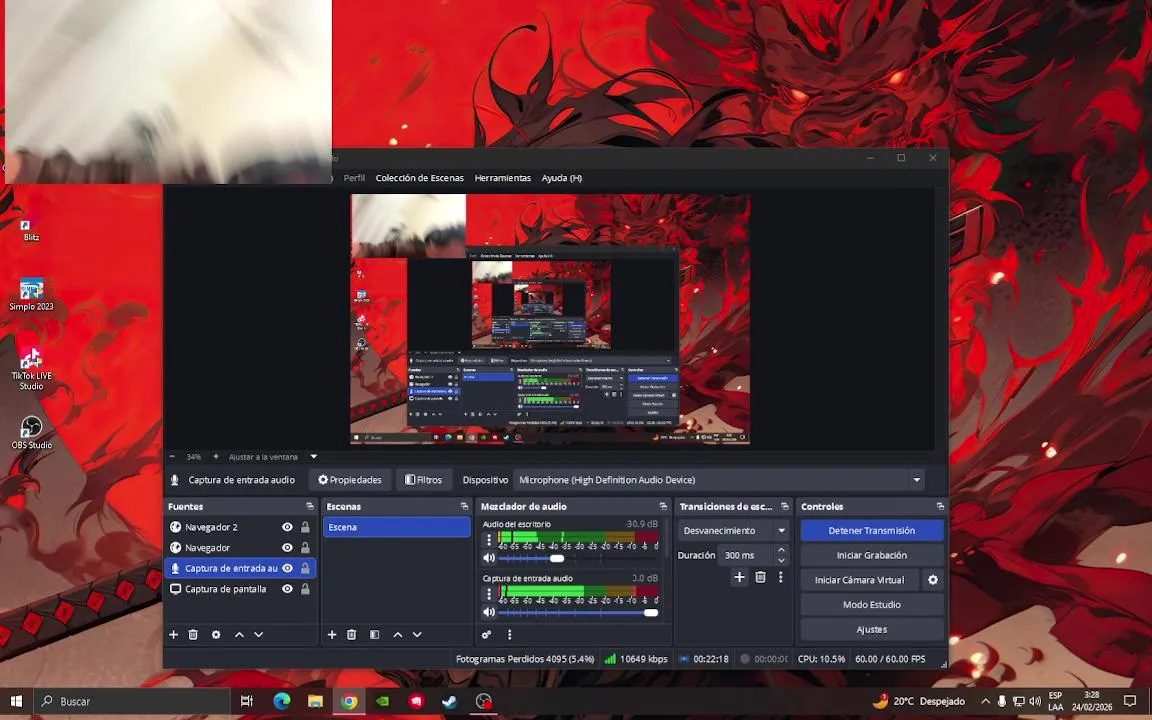This screenshot has width=1152, height=720.
Task: Increase transition Duración with up arrow
Action: pos(781,550)
